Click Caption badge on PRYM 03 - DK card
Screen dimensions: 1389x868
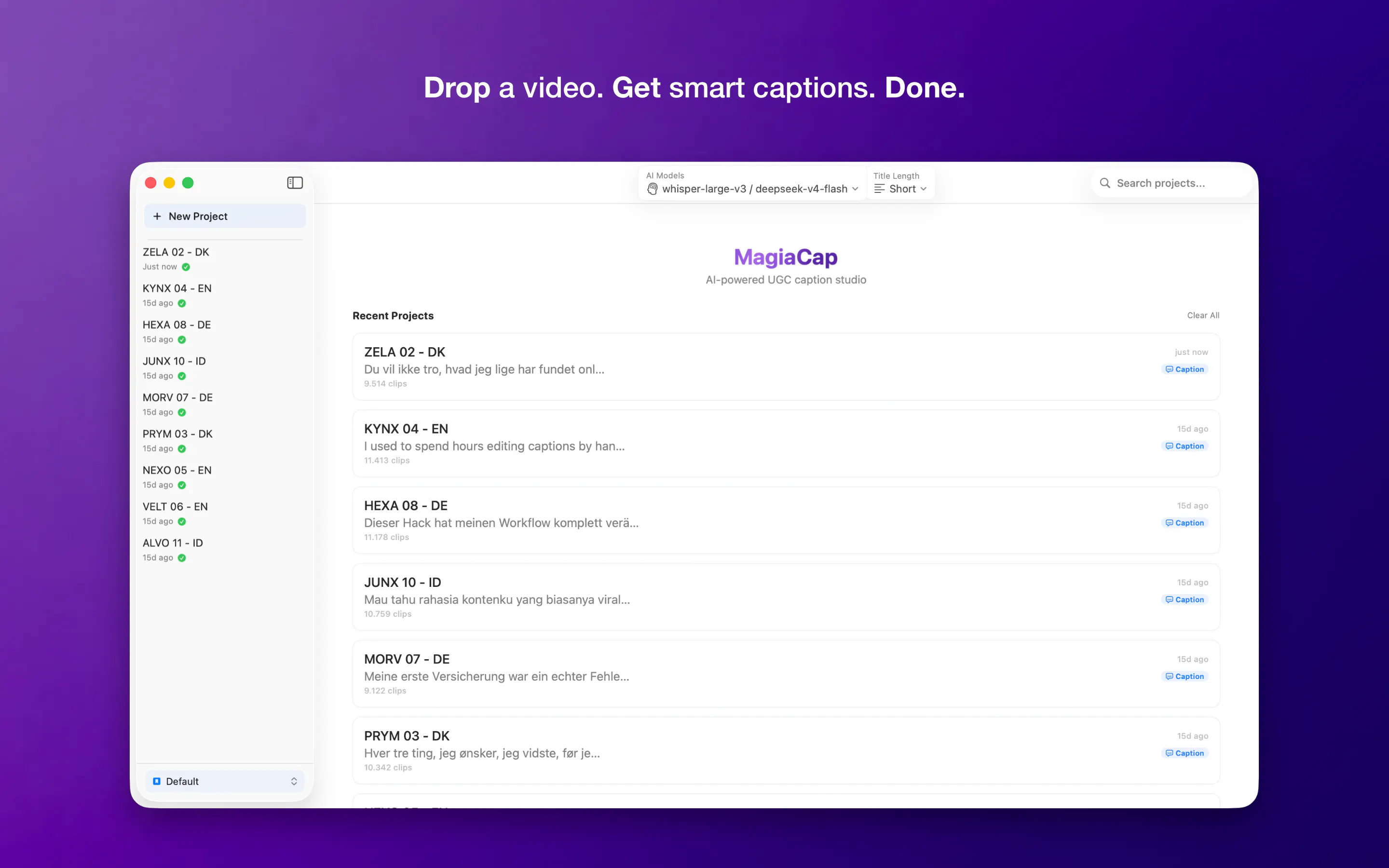coord(1185,753)
